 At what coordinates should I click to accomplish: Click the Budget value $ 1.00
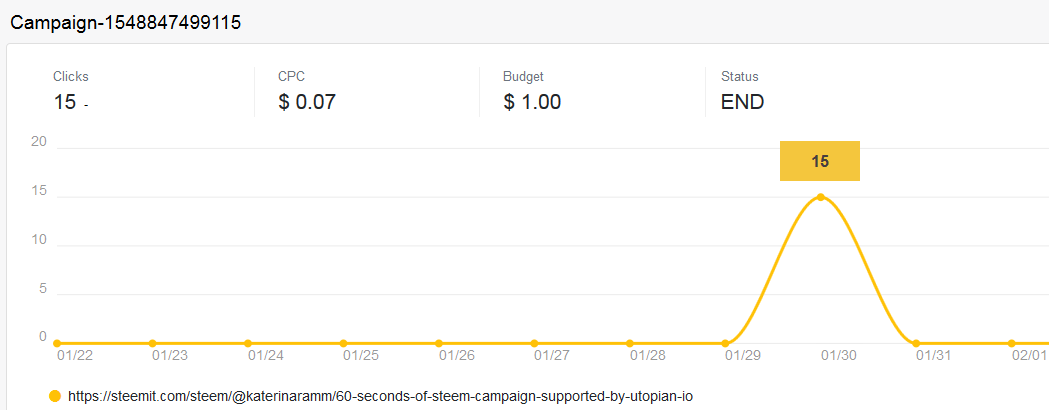pyautogui.click(x=532, y=102)
